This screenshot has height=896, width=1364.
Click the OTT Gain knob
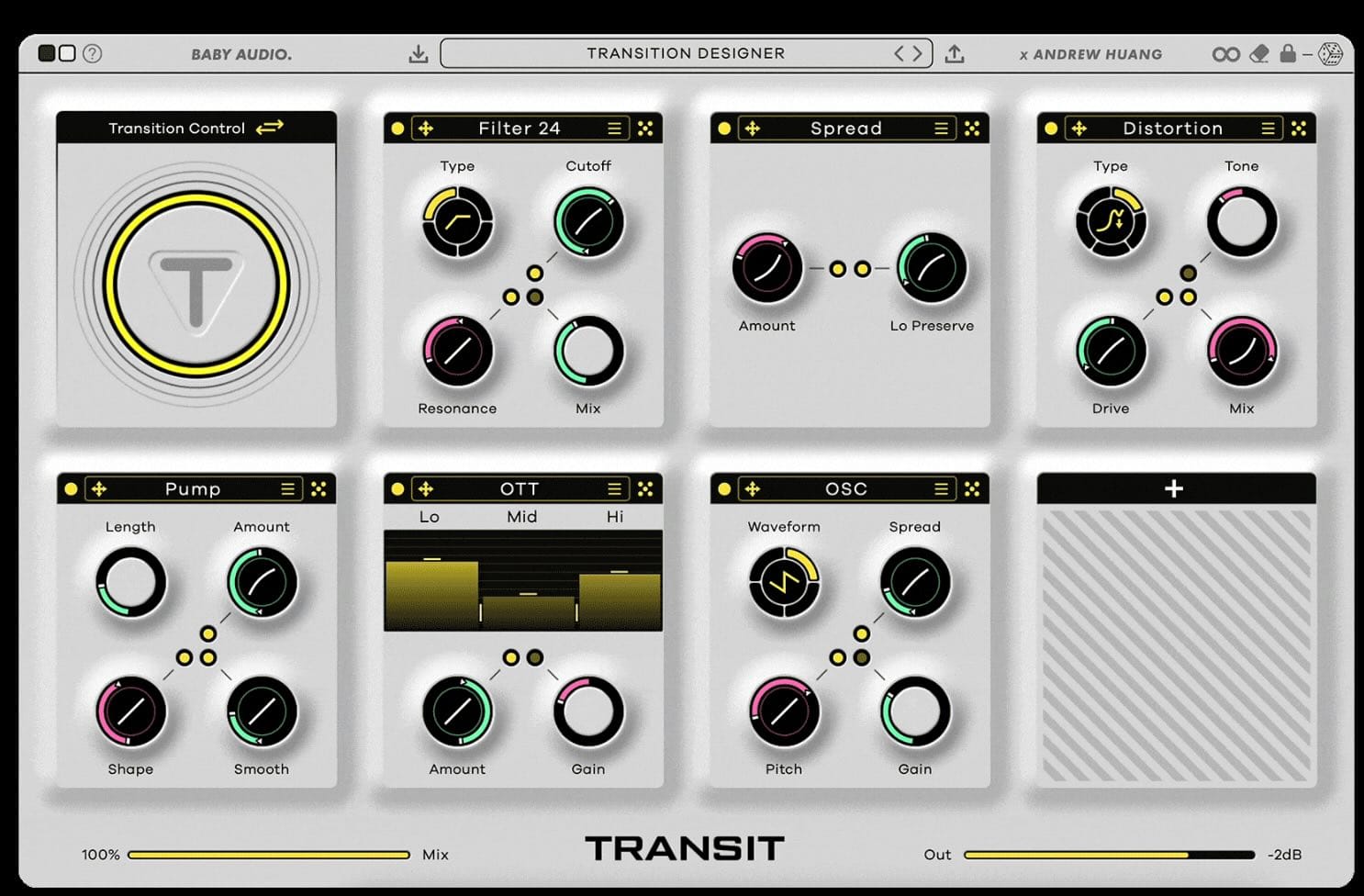(x=588, y=712)
